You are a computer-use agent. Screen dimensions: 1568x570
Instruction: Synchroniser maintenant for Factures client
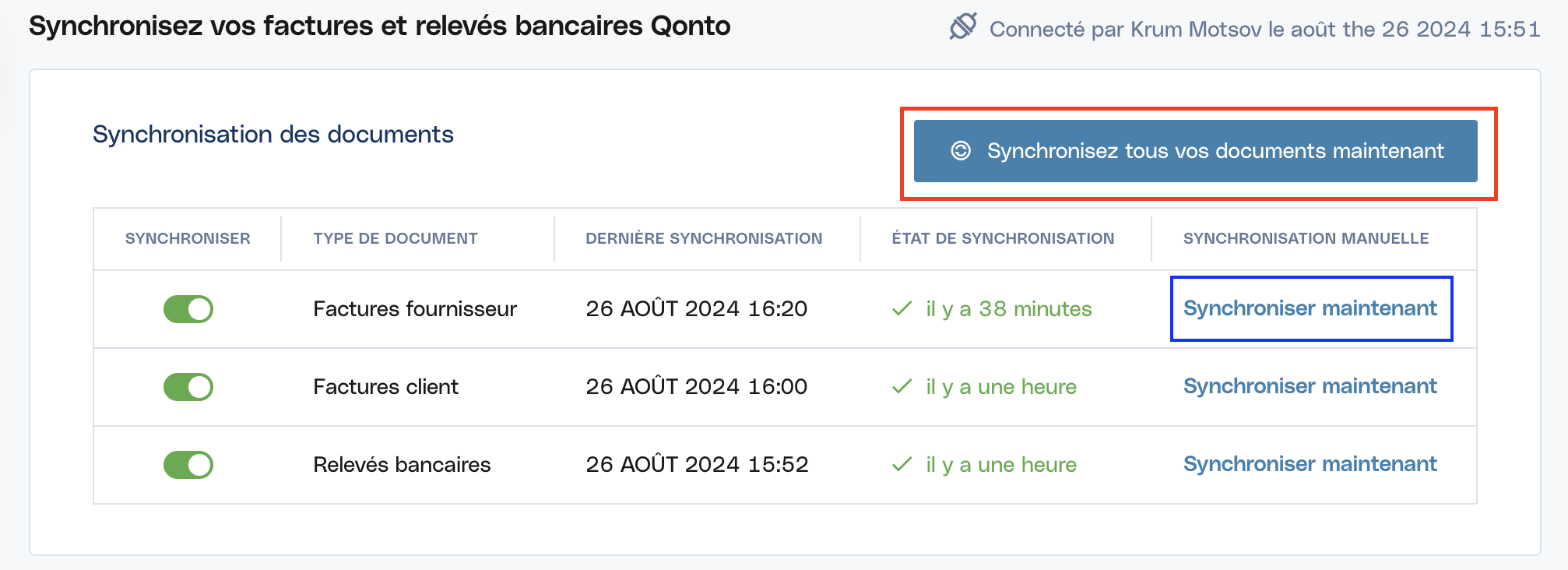point(1310,386)
